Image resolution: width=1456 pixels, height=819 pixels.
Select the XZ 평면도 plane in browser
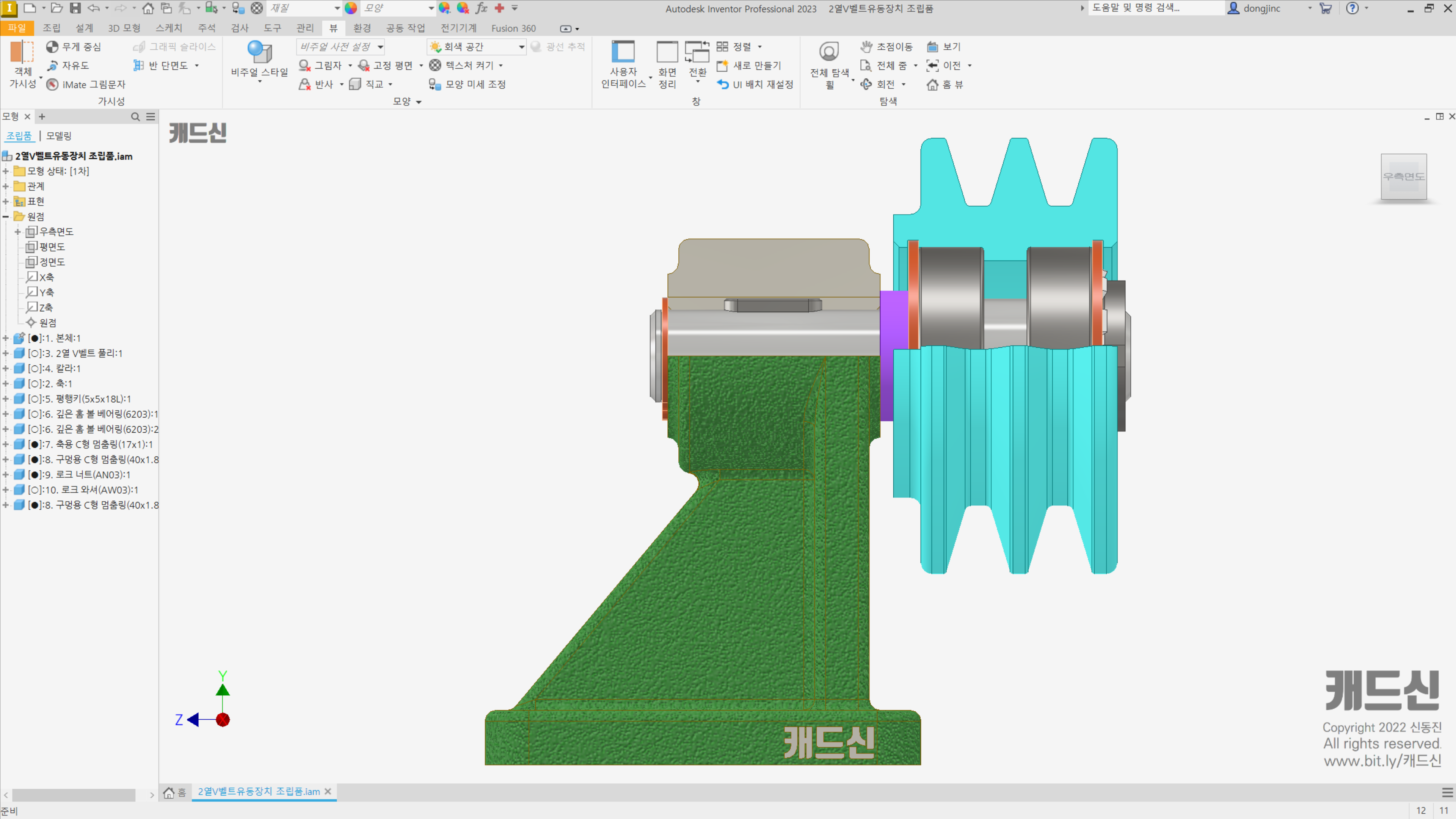coord(46,247)
